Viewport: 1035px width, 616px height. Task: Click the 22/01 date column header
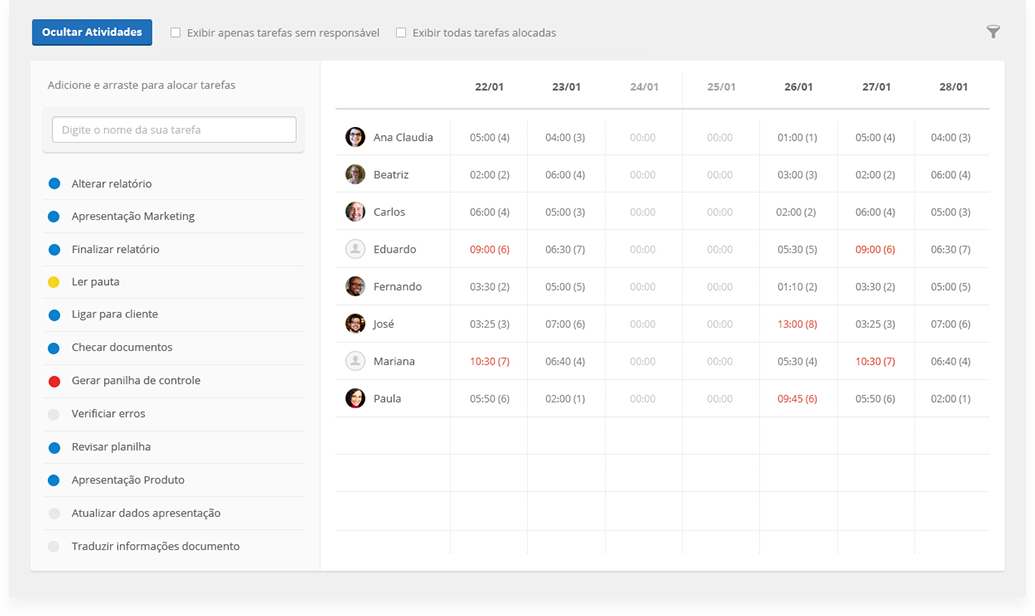(489, 86)
